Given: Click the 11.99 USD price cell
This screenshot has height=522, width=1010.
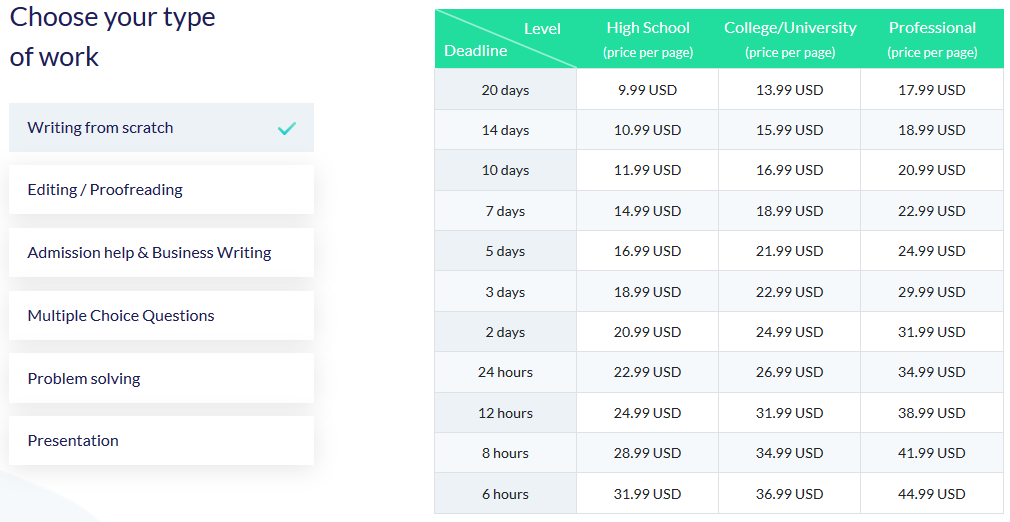Looking at the screenshot, I should (648, 170).
